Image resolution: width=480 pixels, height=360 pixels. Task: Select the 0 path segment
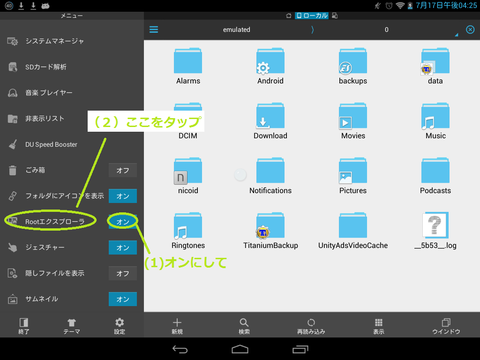click(386, 30)
